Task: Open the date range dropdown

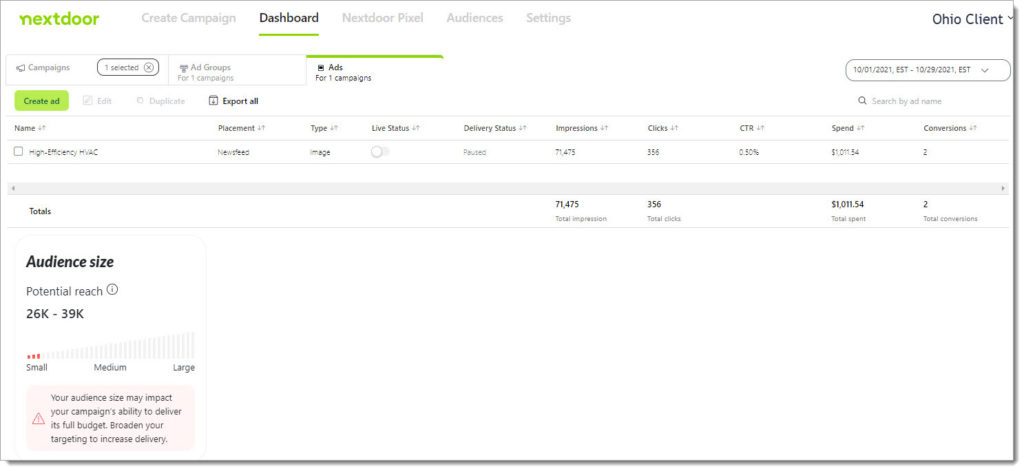Action: [x=927, y=70]
